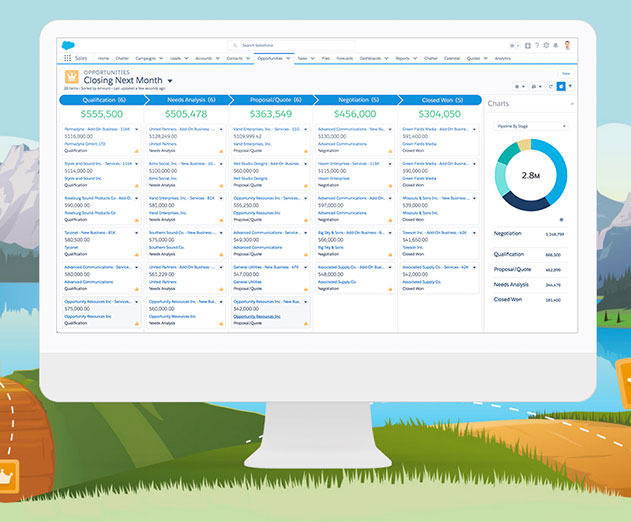Click the $555,500 Qualification total
This screenshot has width=631, height=522.
click(101, 114)
